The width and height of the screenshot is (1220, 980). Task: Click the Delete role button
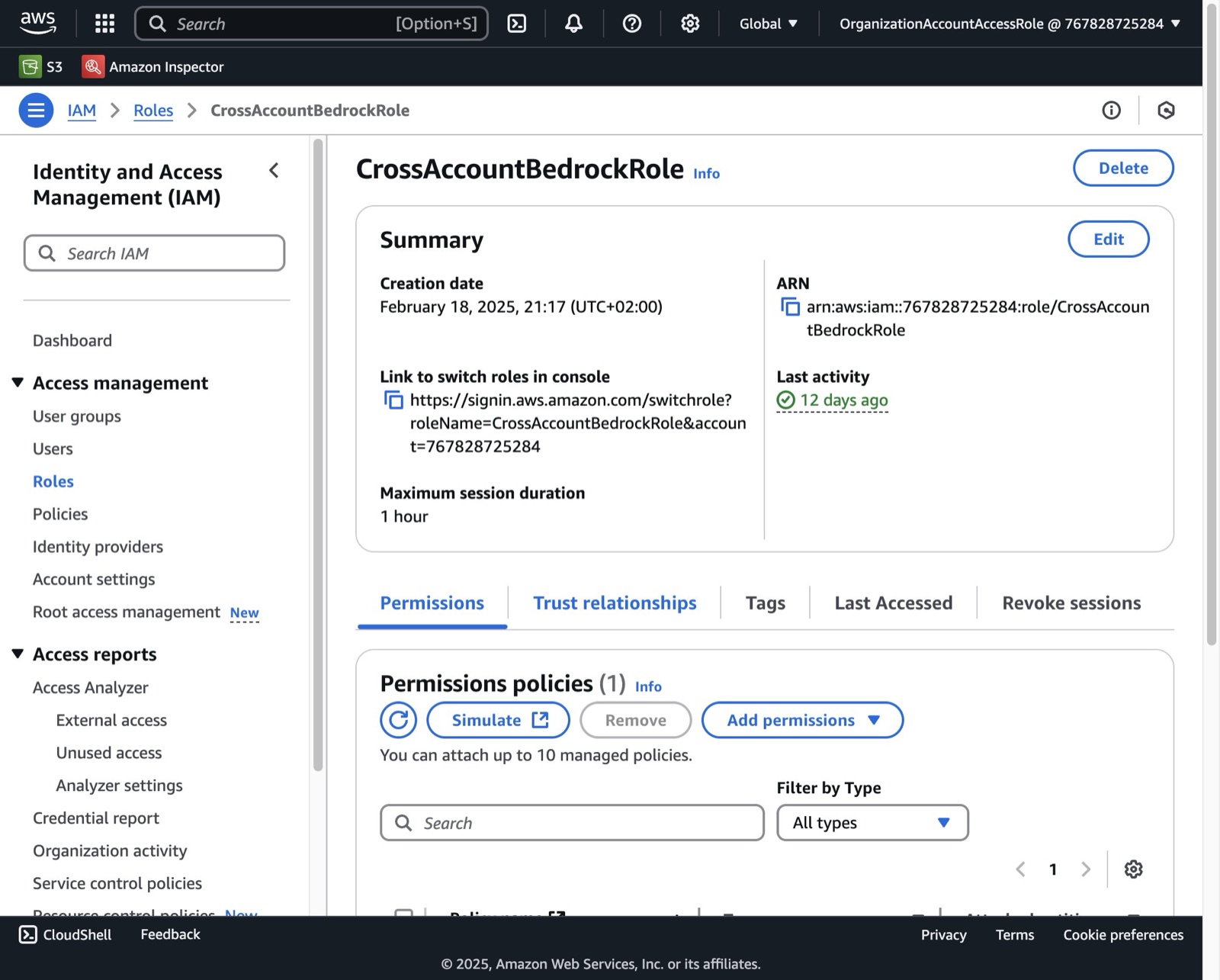[1124, 169]
